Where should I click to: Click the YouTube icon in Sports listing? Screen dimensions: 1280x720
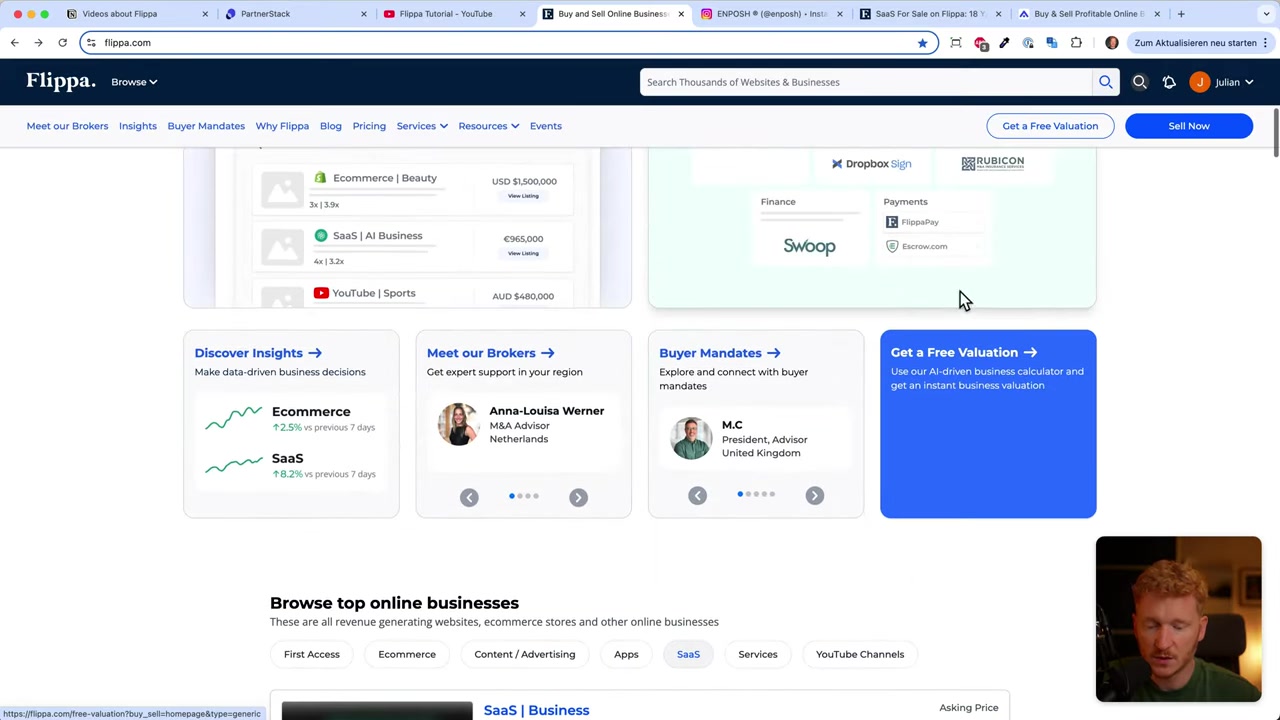[321, 293]
